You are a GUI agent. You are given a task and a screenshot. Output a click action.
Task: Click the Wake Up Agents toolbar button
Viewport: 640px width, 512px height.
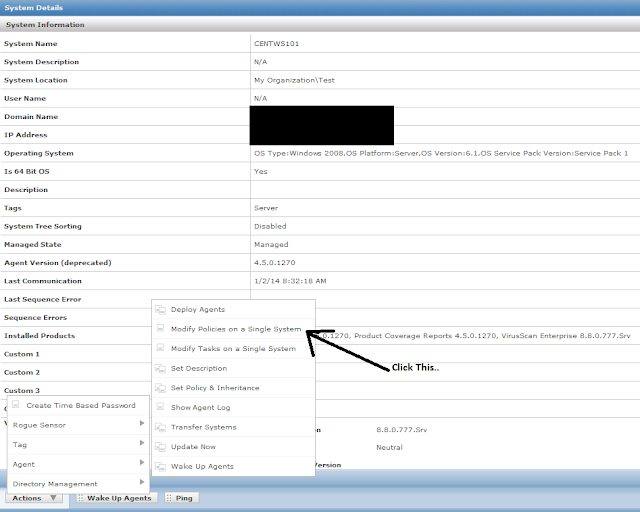click(116, 498)
